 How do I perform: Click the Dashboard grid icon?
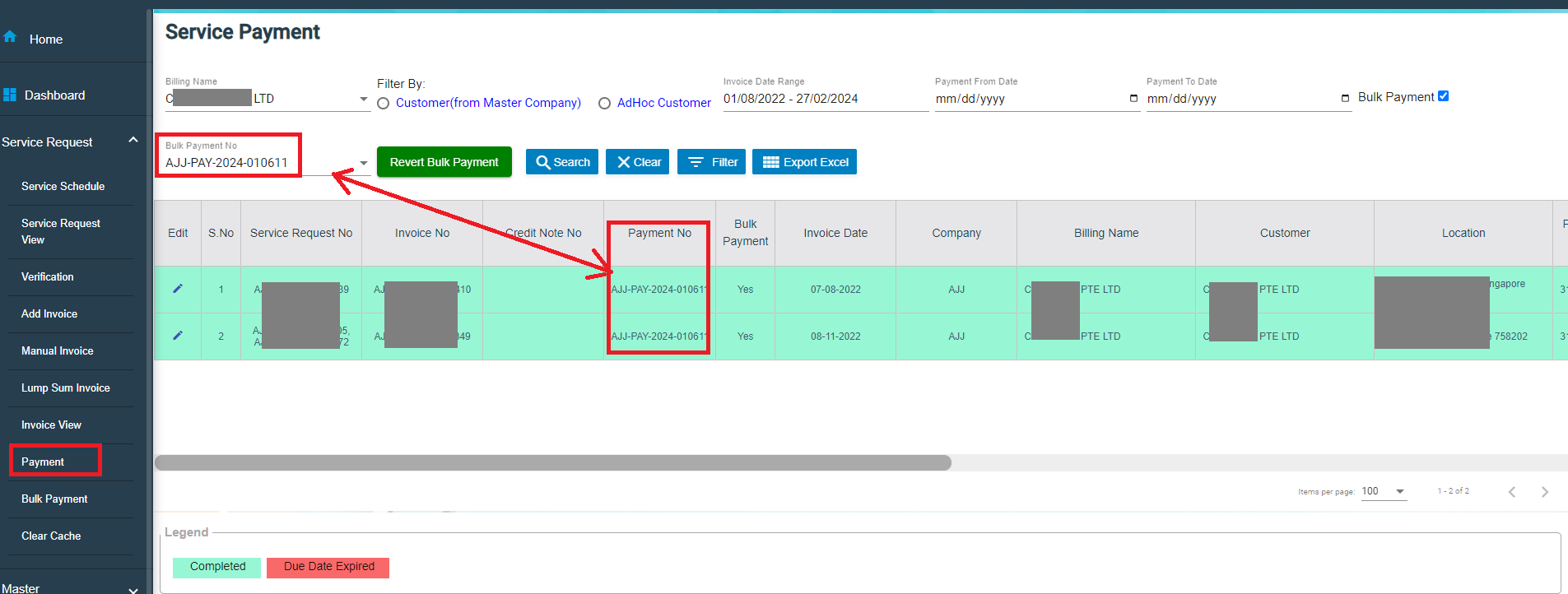pyautogui.click(x=10, y=95)
